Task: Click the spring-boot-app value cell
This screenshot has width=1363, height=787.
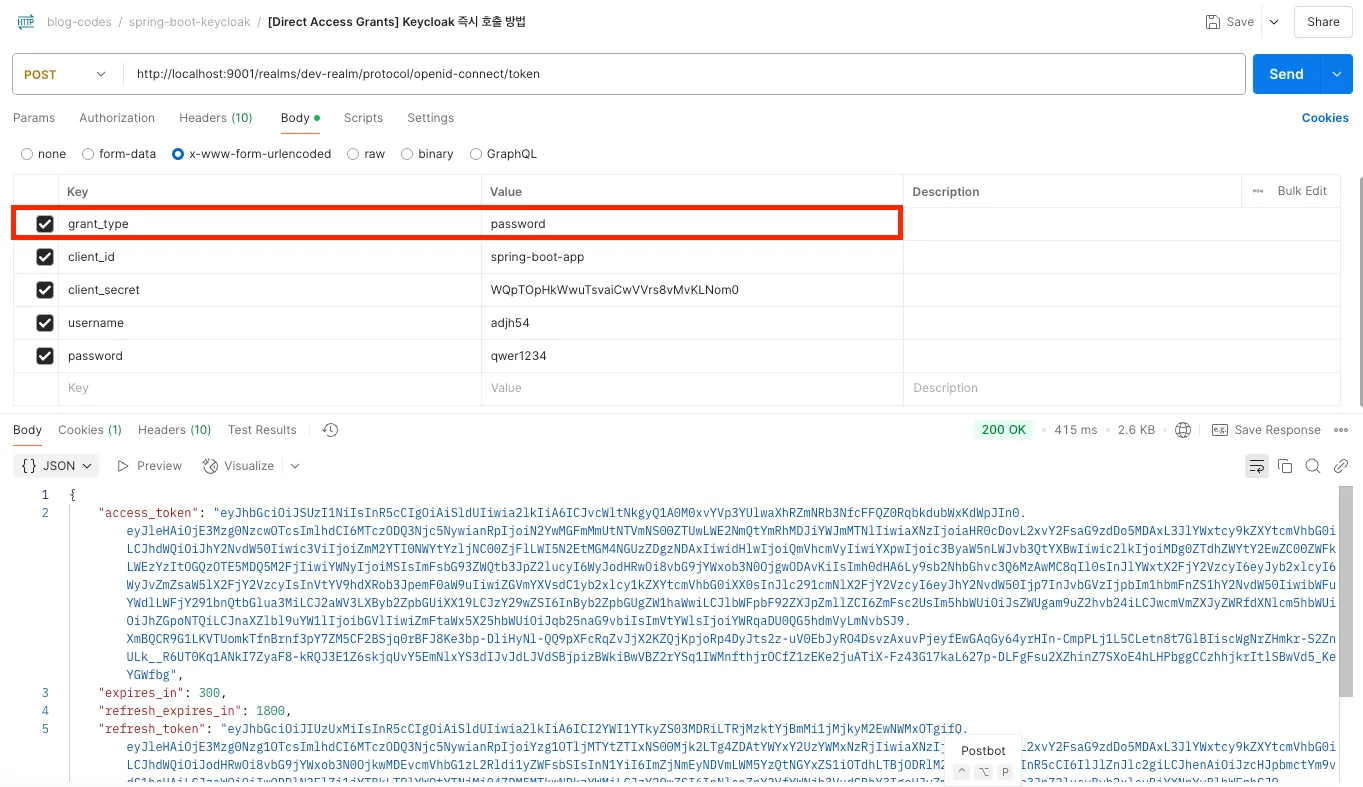Action: pos(692,257)
